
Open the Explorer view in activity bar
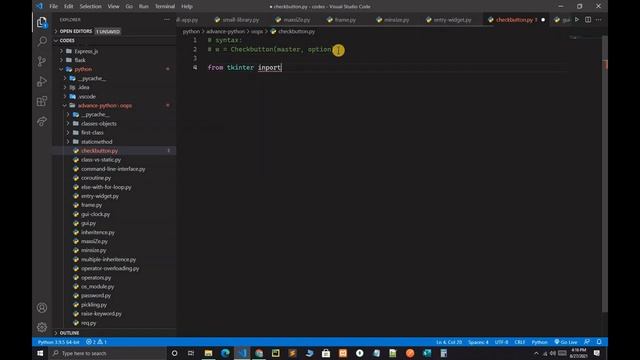pyautogui.click(x=42, y=22)
